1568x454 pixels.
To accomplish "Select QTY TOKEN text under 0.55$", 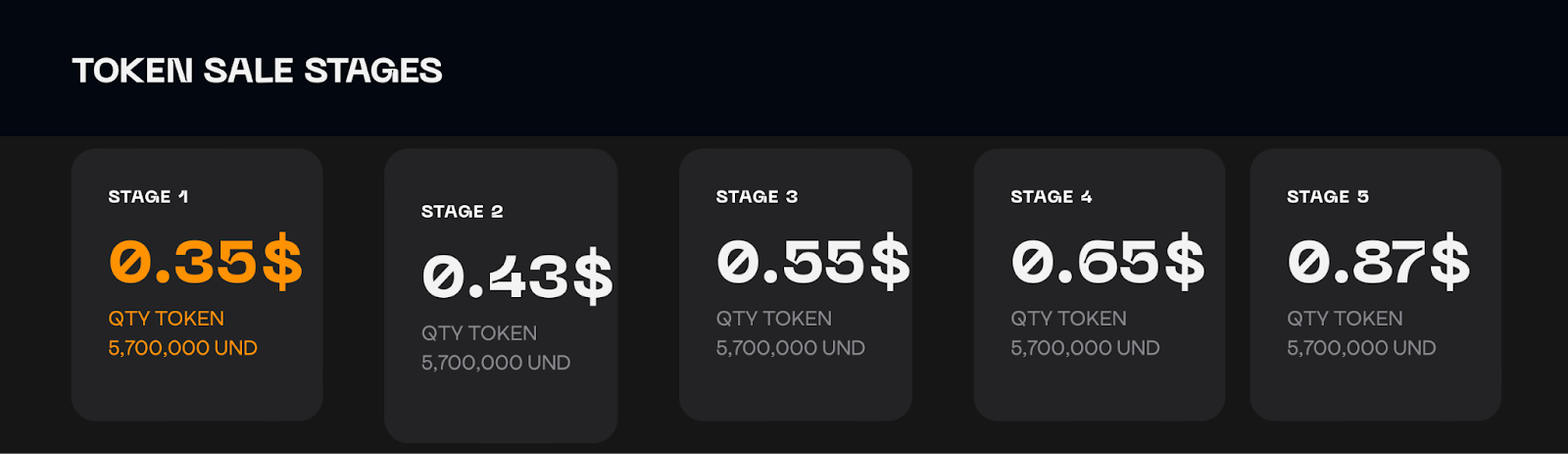I will tap(774, 319).
